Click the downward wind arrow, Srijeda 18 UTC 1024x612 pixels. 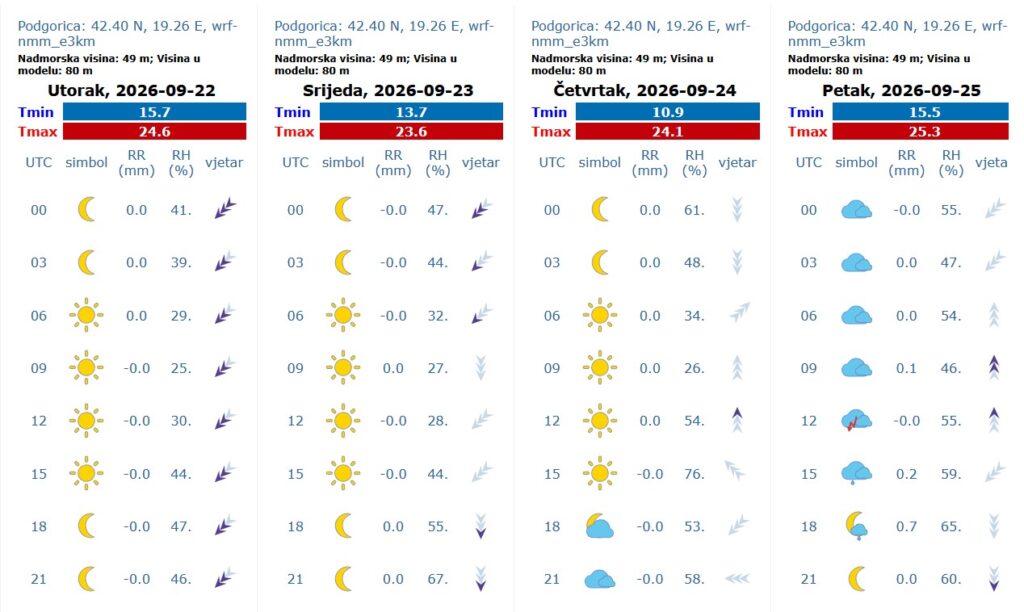(481, 526)
